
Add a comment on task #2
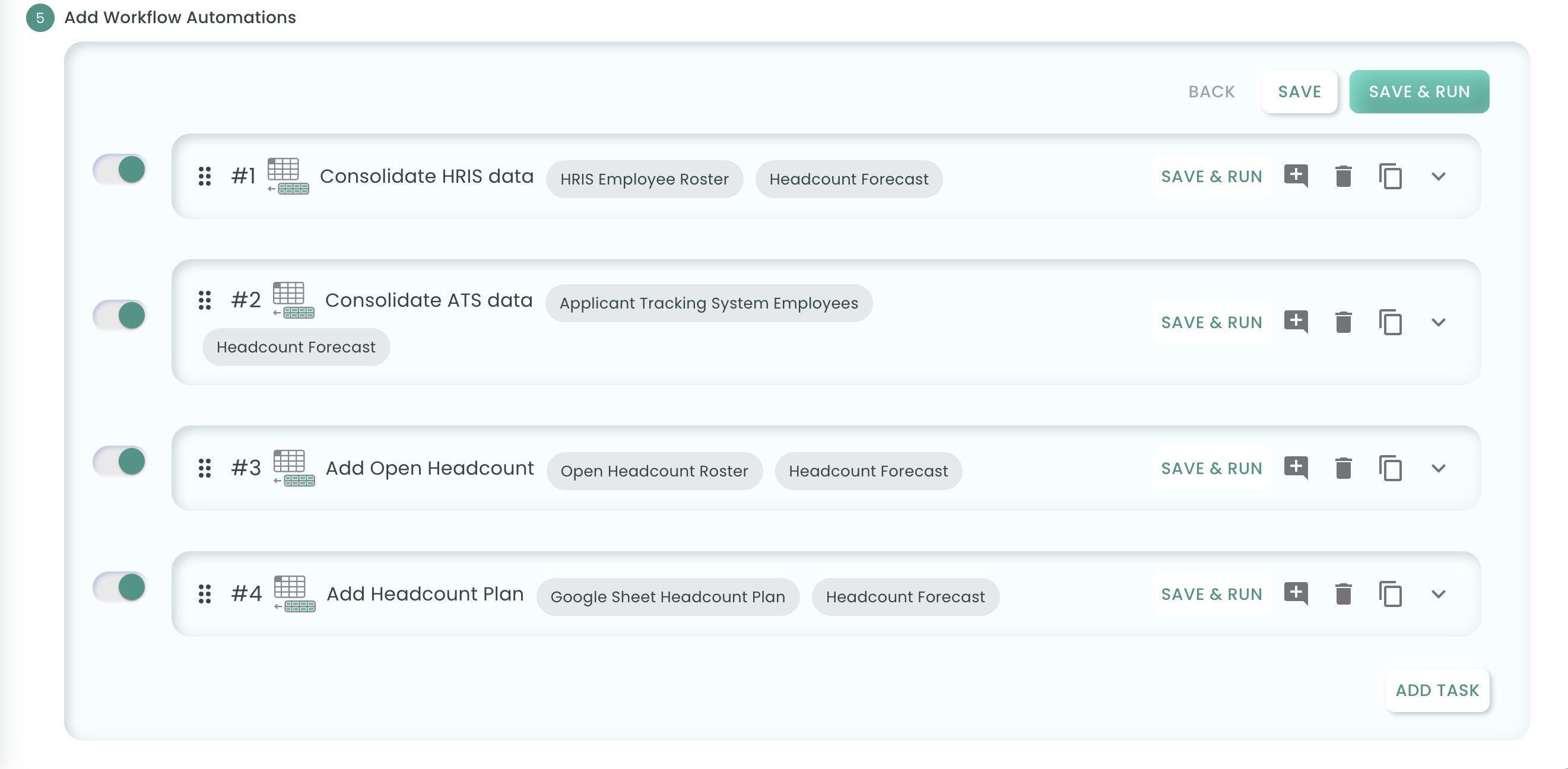(1296, 322)
